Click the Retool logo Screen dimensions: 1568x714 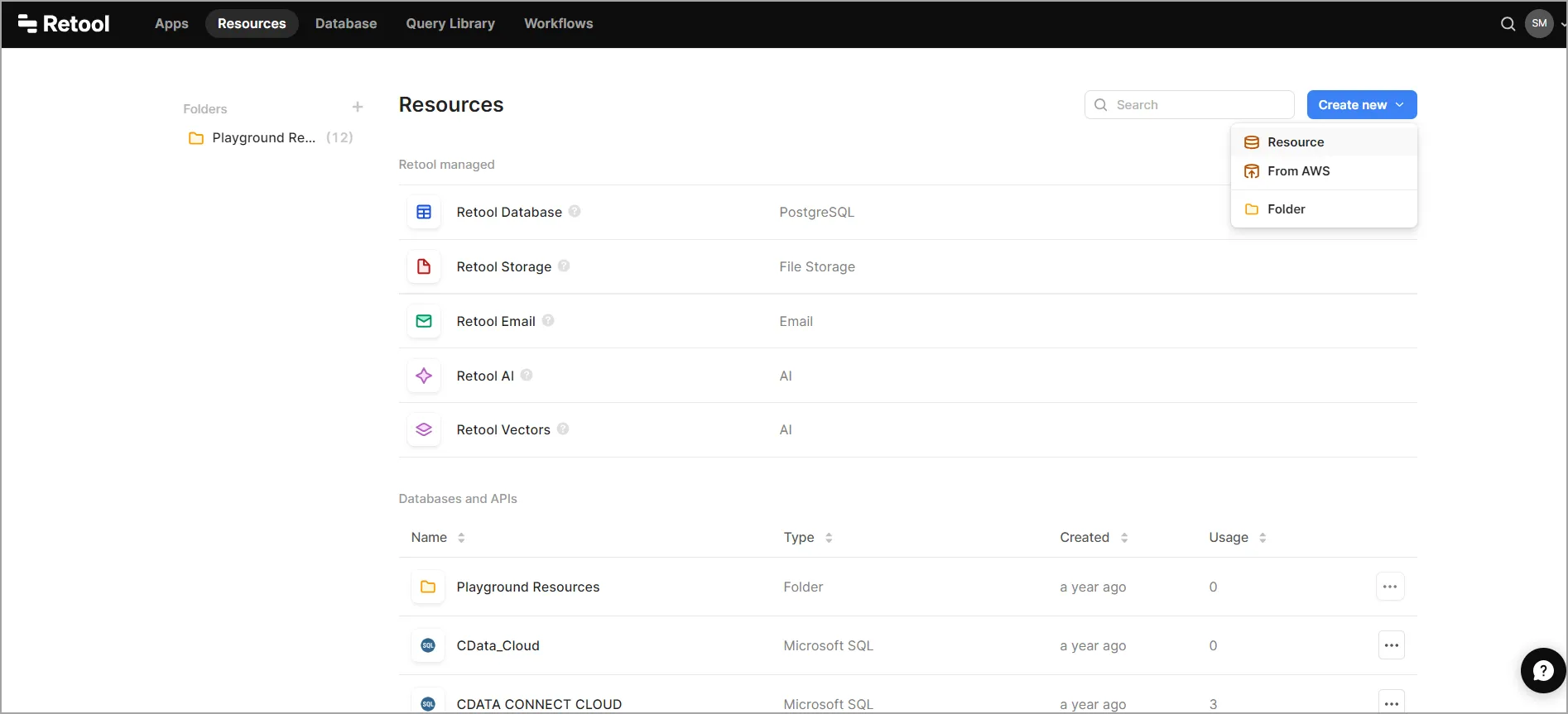click(x=64, y=24)
